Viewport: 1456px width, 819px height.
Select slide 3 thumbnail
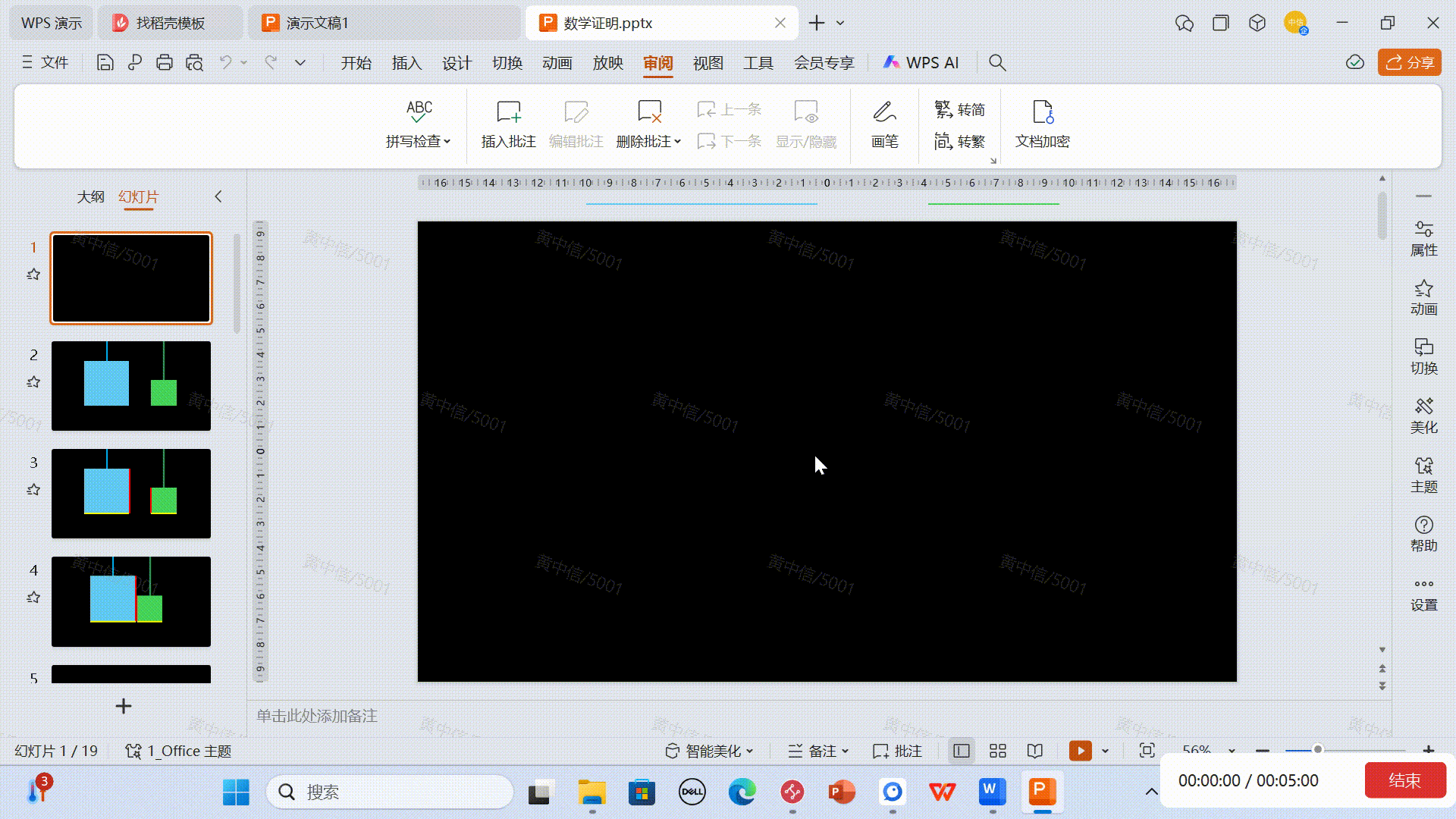click(x=131, y=494)
